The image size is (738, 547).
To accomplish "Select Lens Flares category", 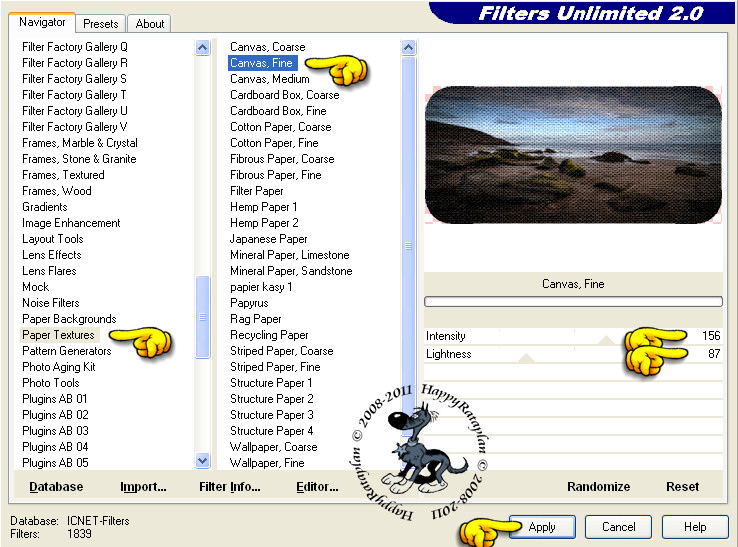I will pos(49,271).
